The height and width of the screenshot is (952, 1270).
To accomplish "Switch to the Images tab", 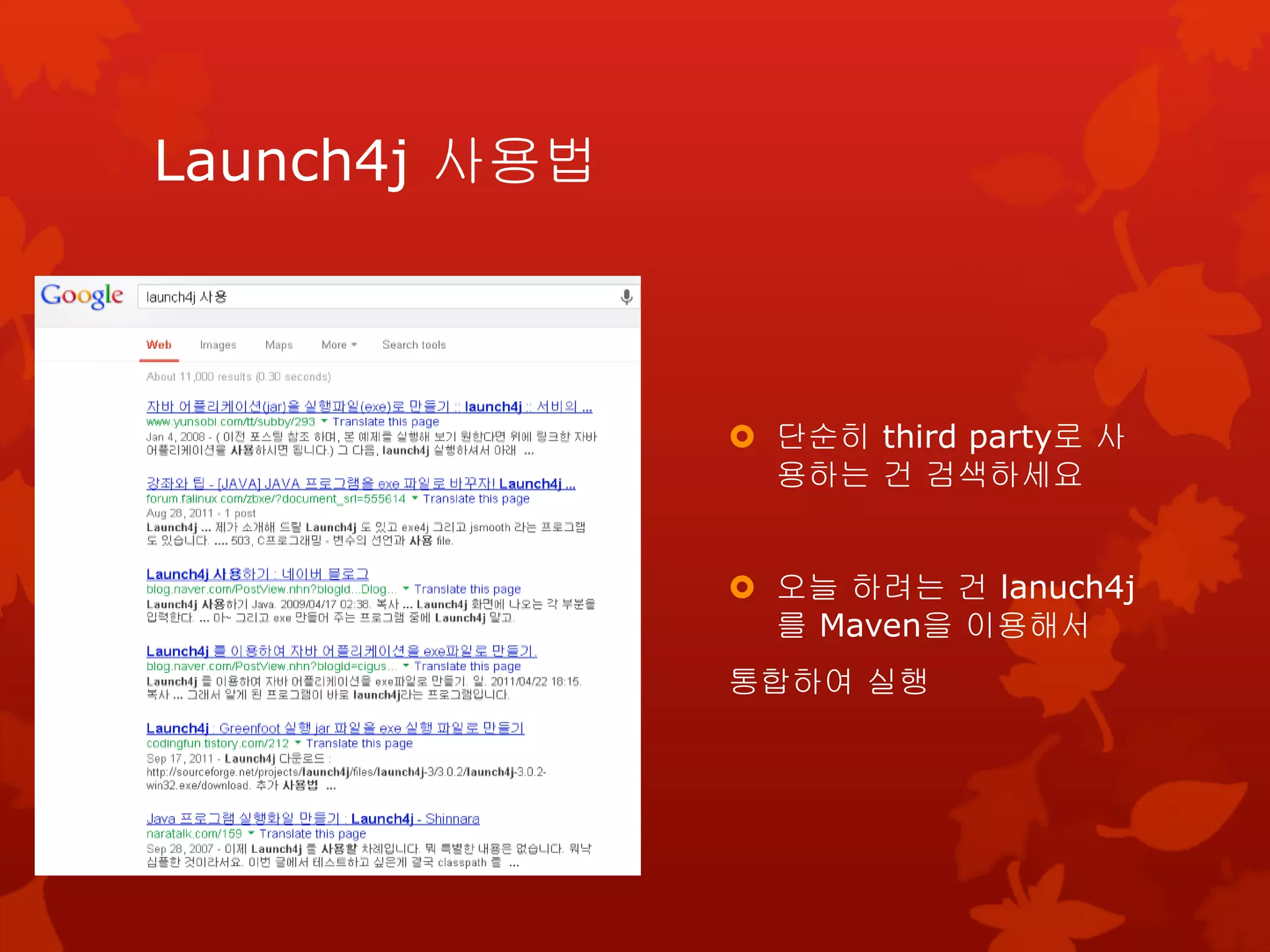I will (x=218, y=345).
